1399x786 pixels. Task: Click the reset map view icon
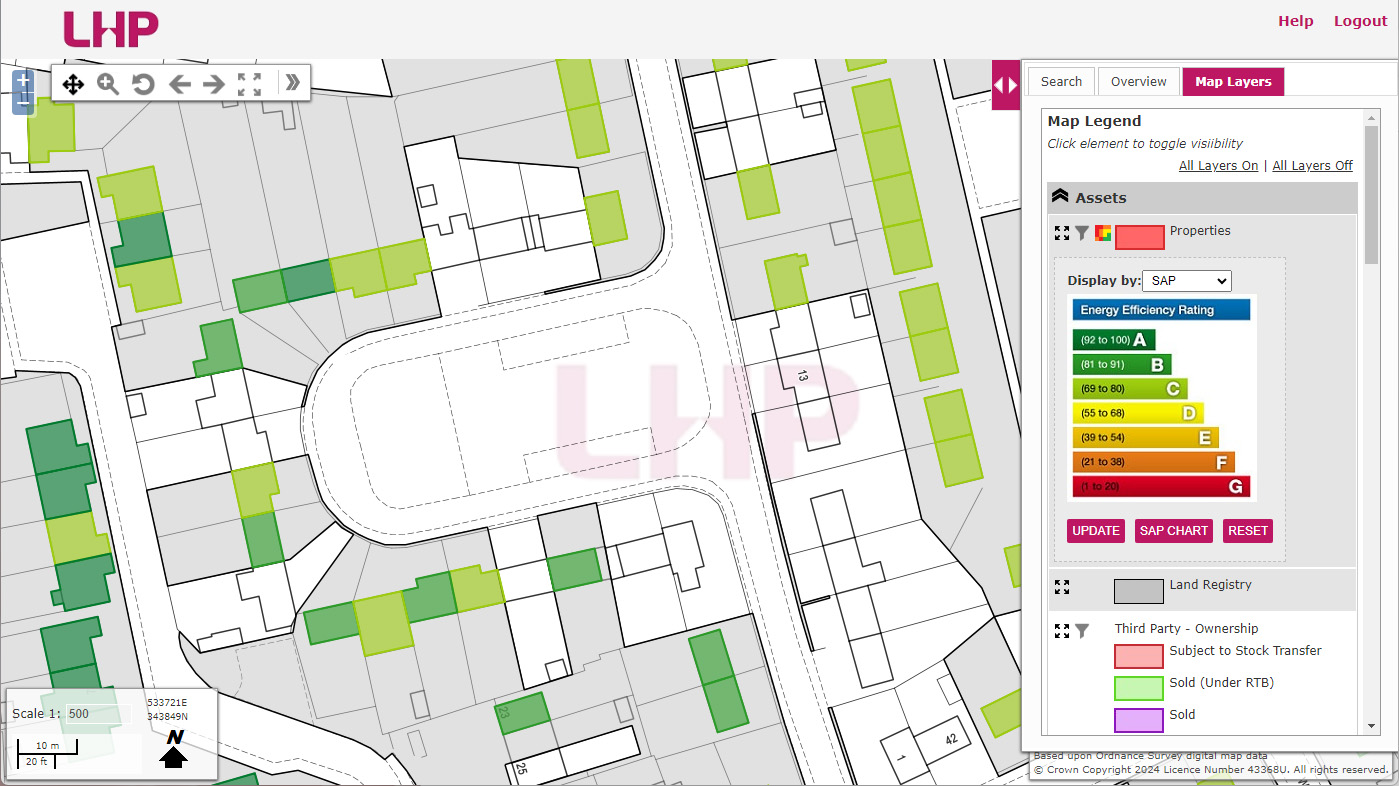pos(143,84)
